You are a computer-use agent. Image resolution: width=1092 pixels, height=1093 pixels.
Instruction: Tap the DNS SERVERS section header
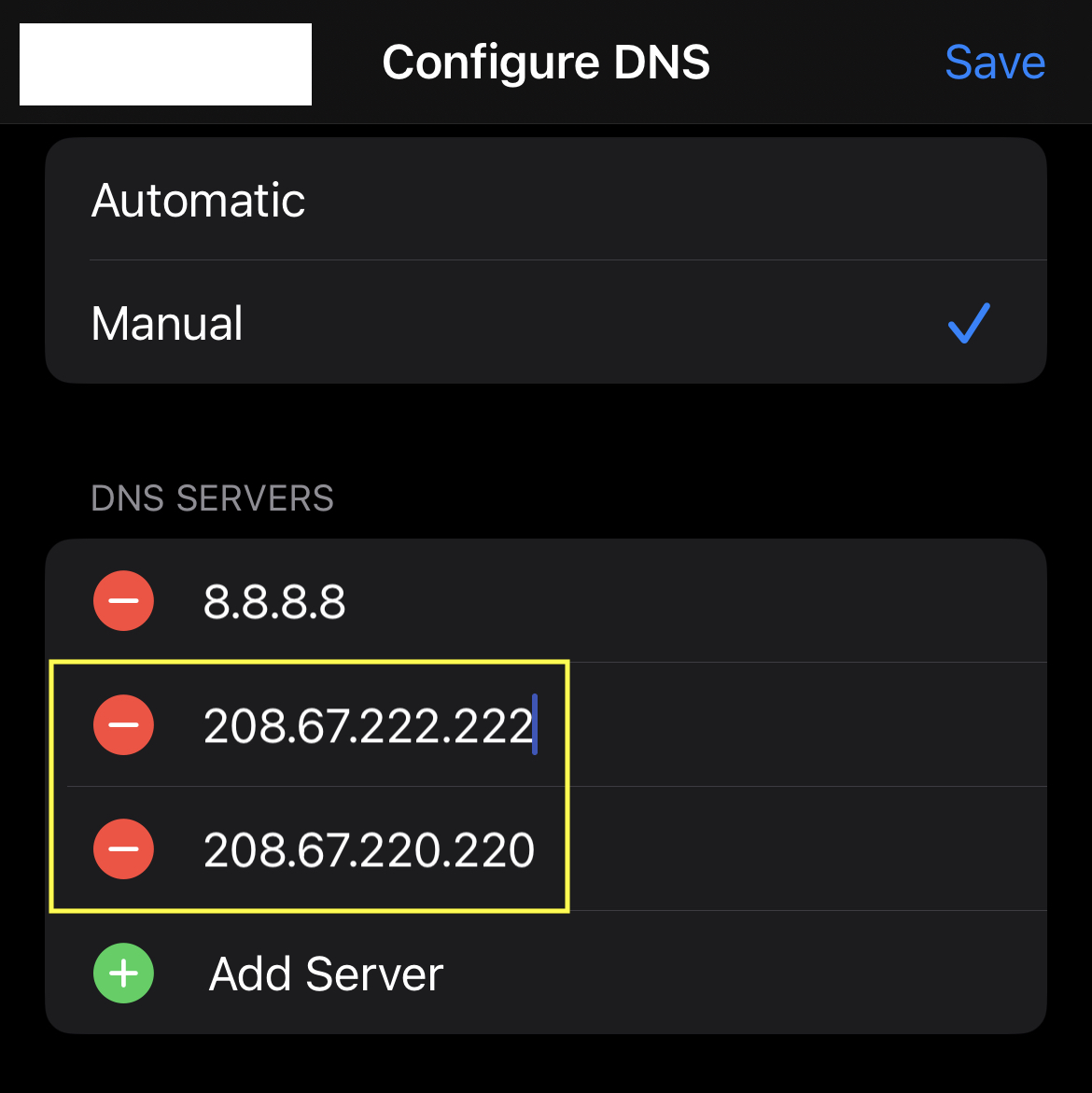tap(212, 497)
